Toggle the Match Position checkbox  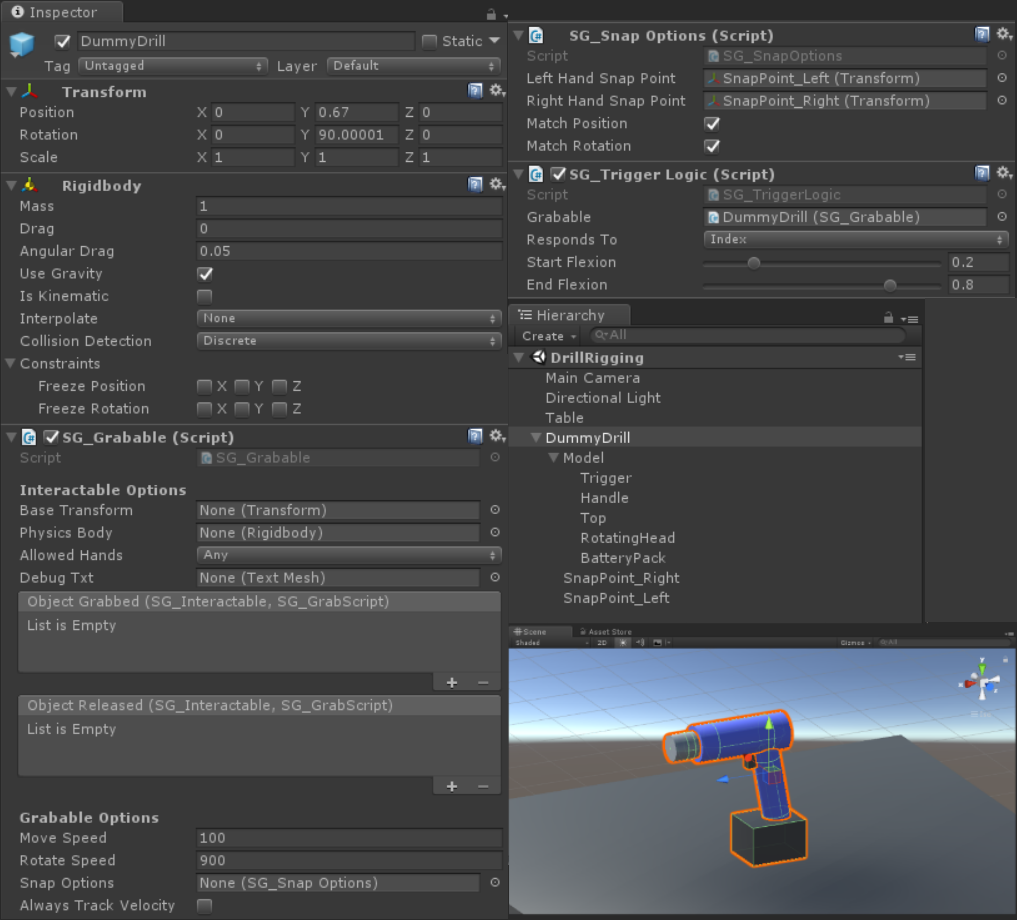point(712,124)
